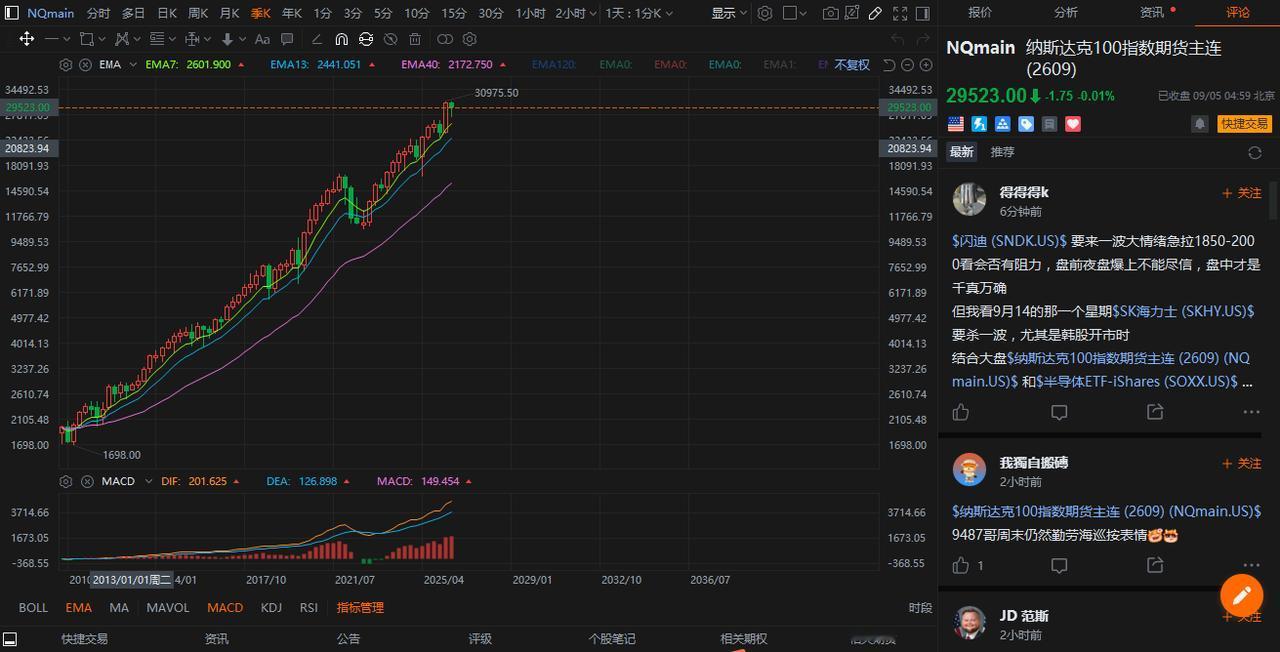Viewport: 1280px width, 652px height.
Task: Click the 不复权 adjustment setting
Action: 852,64
